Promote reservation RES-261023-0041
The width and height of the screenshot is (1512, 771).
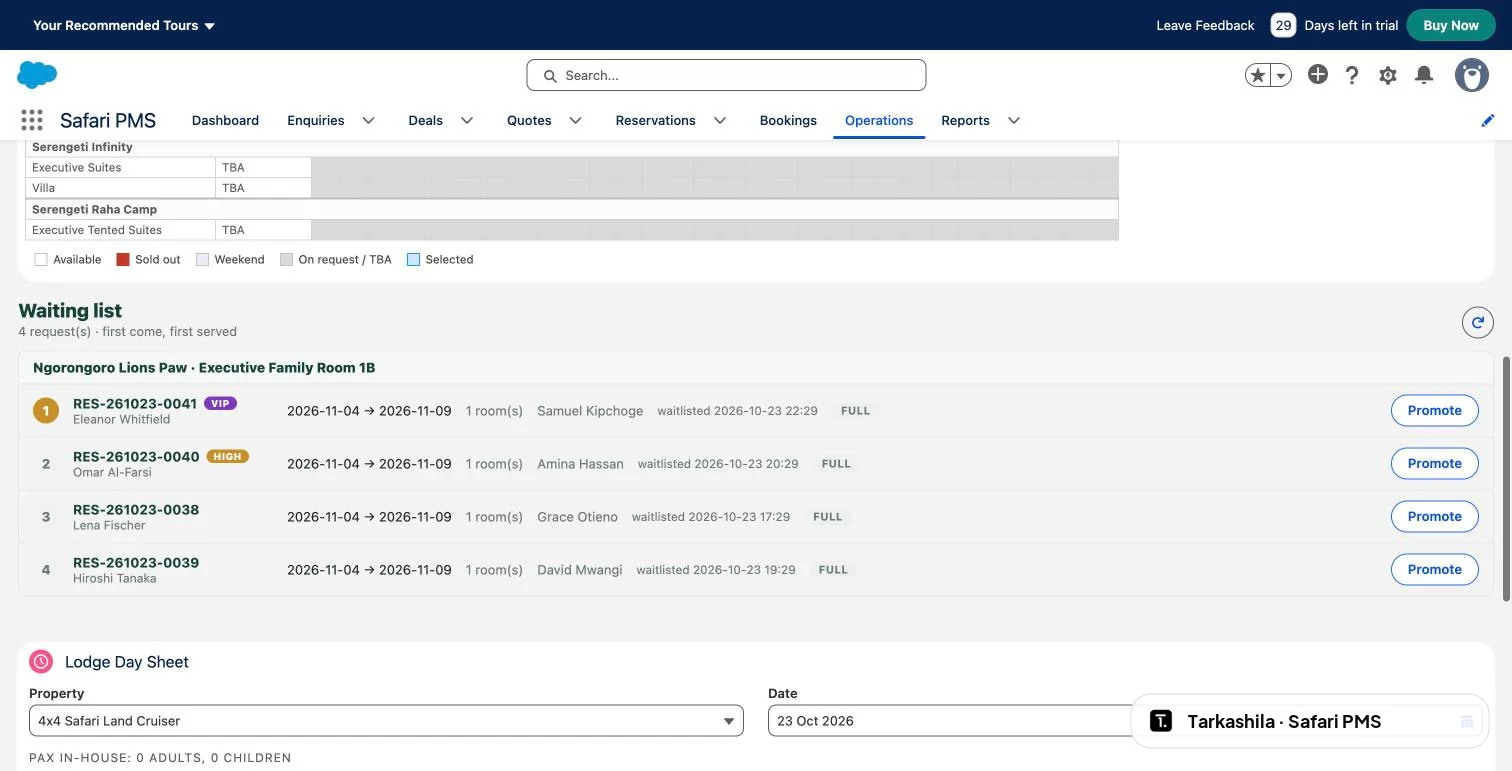(1434, 411)
